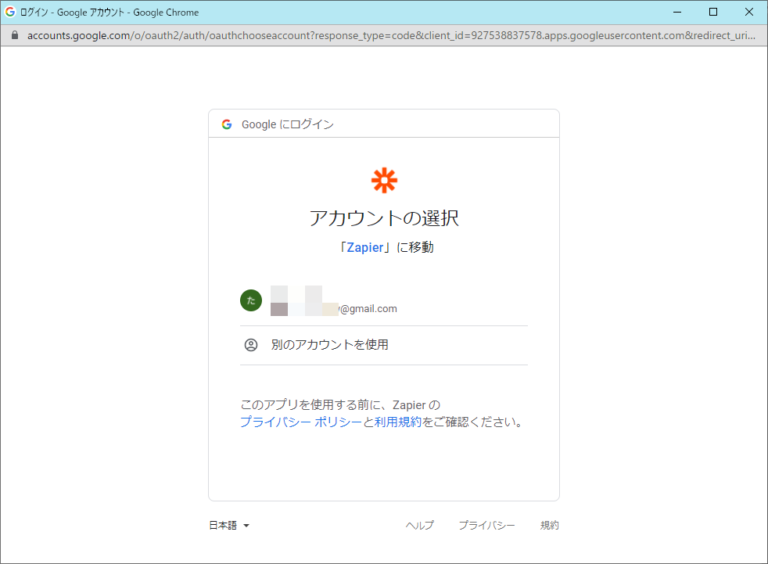Open the 規約 footer link
Viewport: 768px width, 564px height.
coord(550,525)
